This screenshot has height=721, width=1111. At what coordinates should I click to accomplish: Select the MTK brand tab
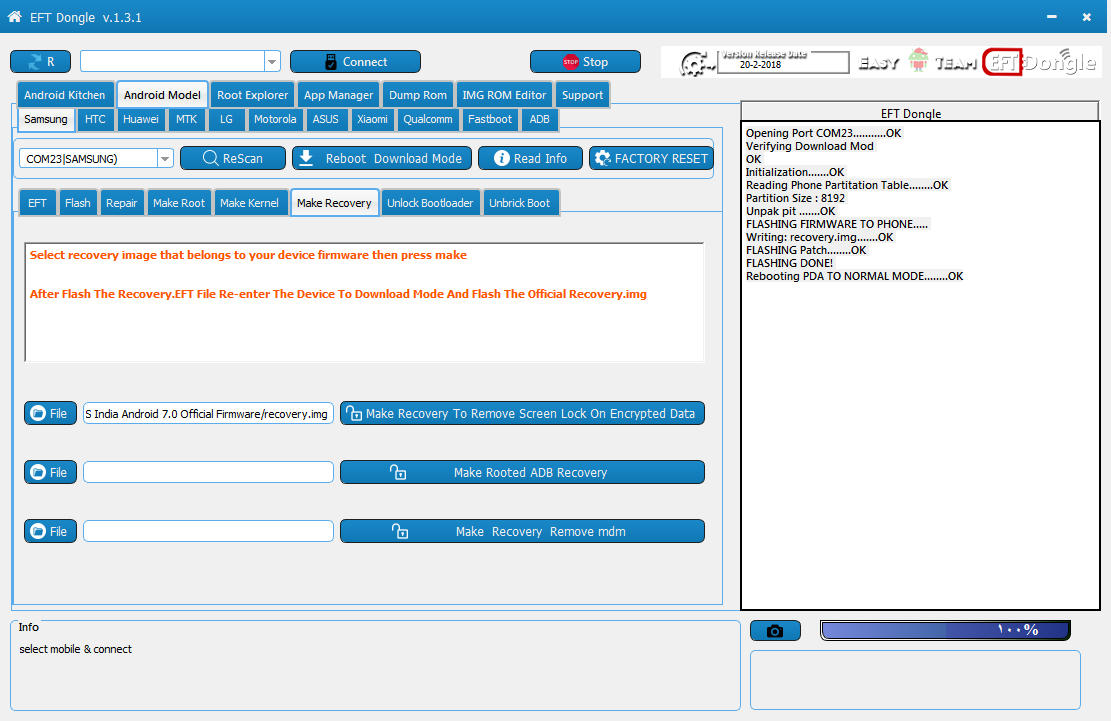(x=186, y=119)
